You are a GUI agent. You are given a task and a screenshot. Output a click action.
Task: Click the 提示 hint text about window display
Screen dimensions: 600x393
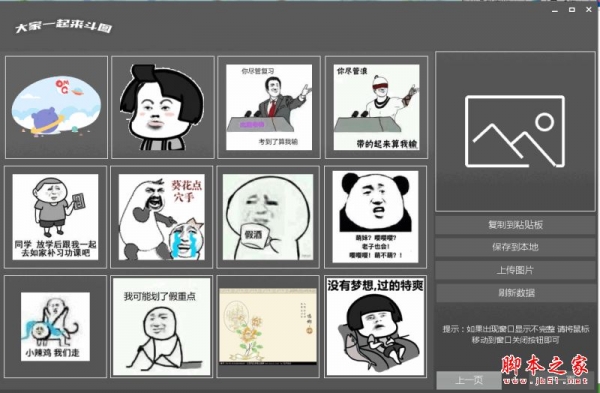point(515,334)
